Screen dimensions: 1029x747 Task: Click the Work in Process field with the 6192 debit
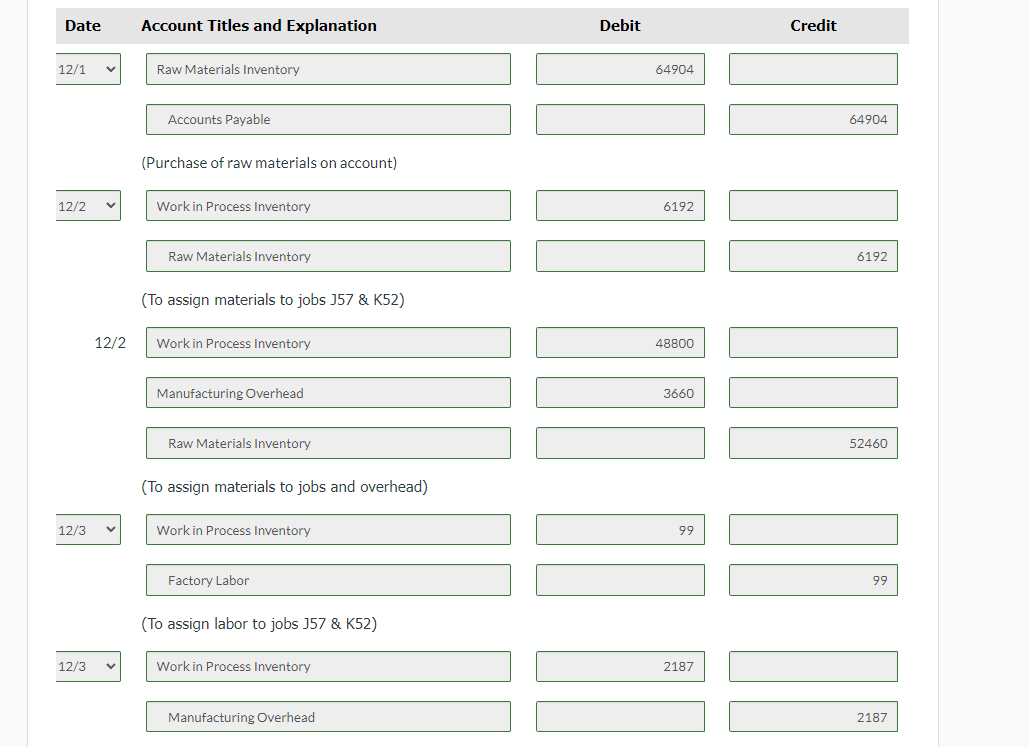click(x=328, y=205)
